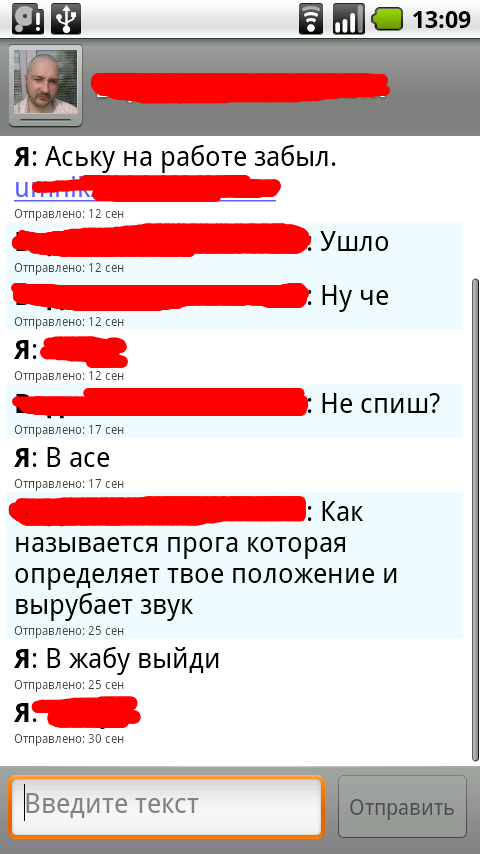Tap the 'Отправить' send button
The height and width of the screenshot is (854, 480).
coord(402,807)
